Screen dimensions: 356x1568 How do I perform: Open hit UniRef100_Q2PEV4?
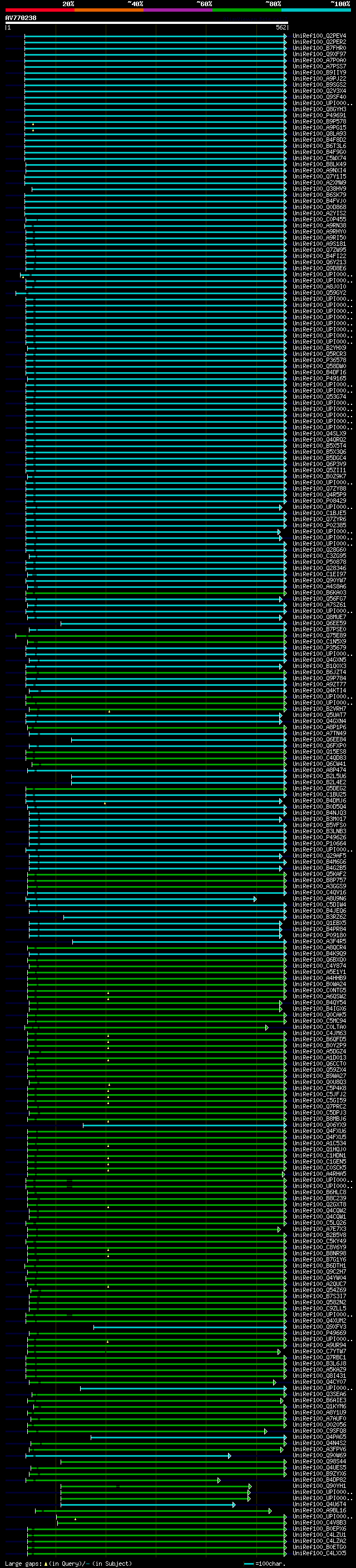click(x=319, y=36)
